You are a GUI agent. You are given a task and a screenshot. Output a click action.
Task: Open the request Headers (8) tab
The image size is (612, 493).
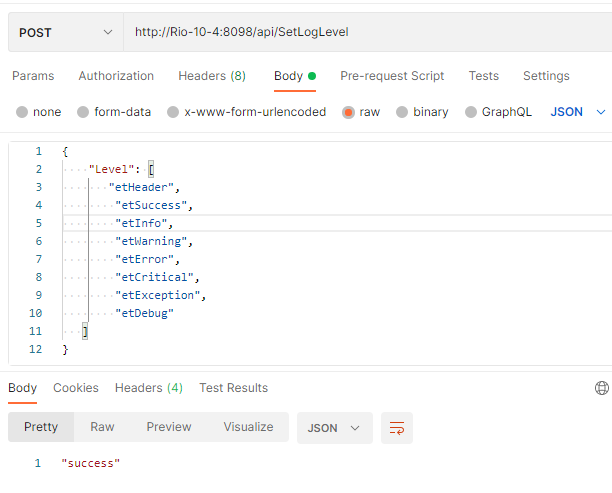pyautogui.click(x=212, y=76)
